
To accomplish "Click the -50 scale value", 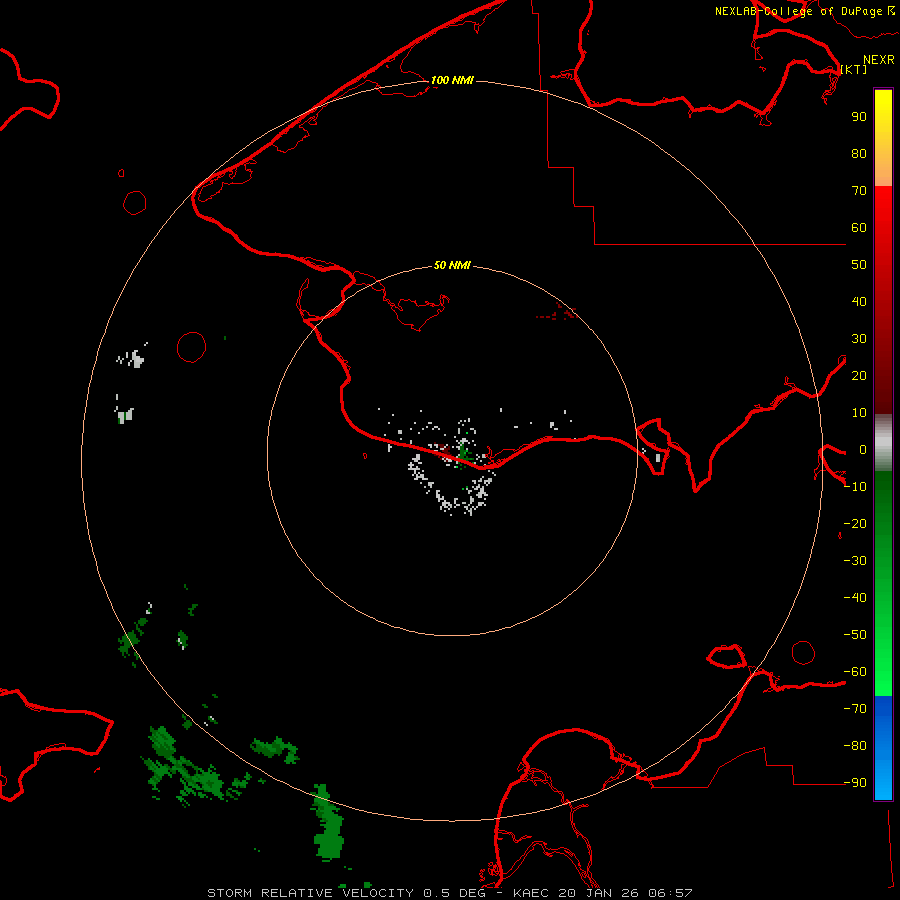I will 855,635.
